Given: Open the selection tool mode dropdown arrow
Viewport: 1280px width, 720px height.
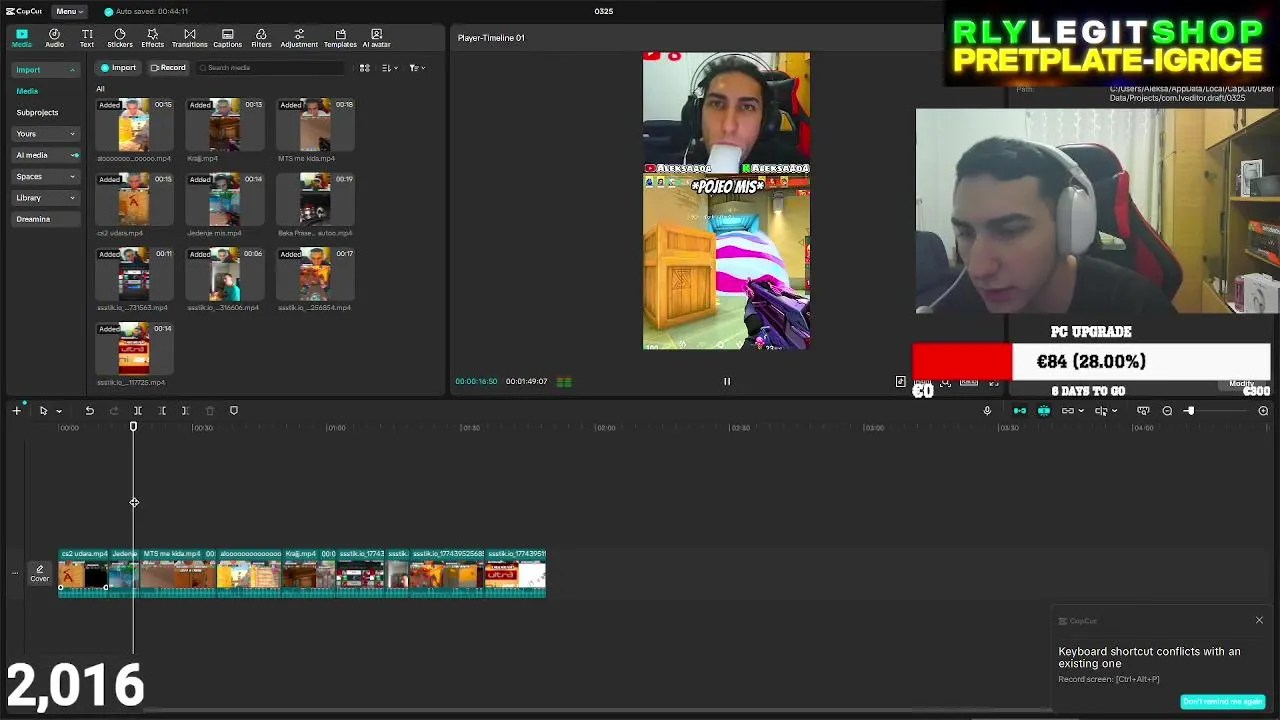Looking at the screenshot, I should tap(59, 411).
